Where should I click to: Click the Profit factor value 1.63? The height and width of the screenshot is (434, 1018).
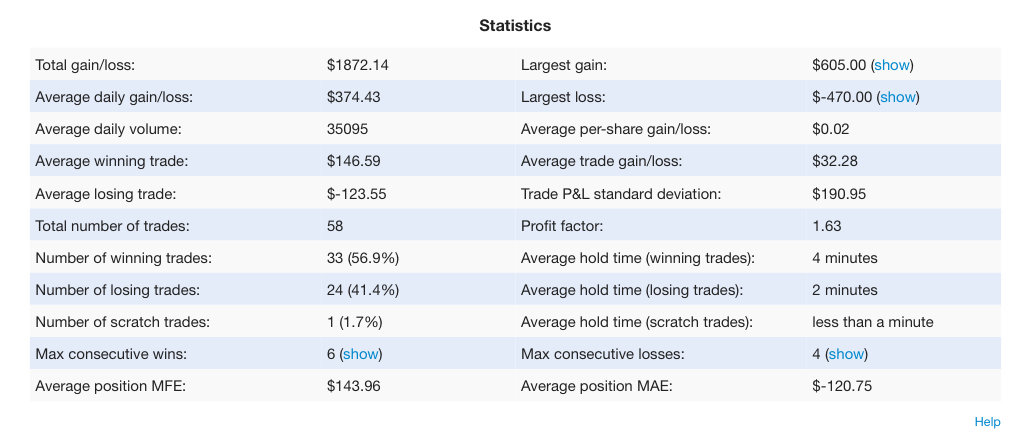[x=826, y=226]
